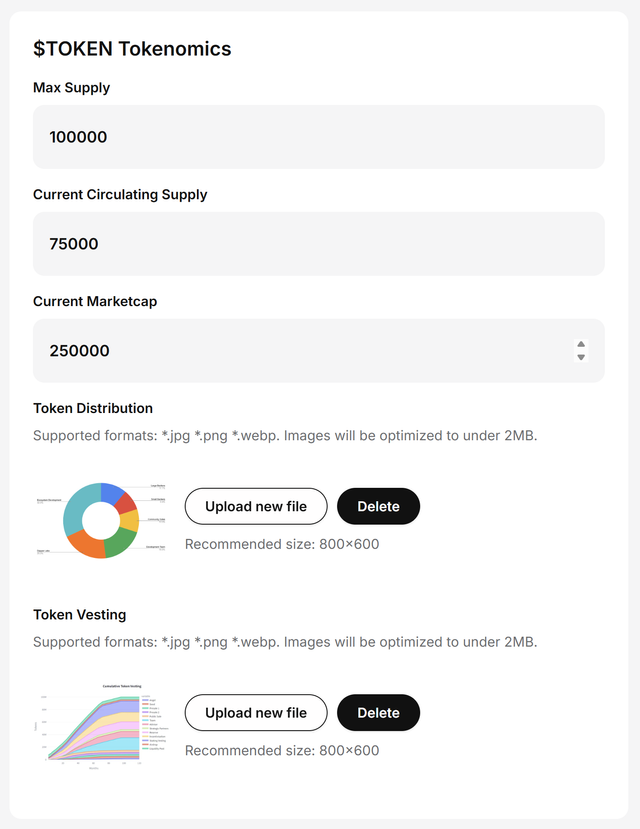Viewport: 640px width, 829px height.
Task: Delete the Token Vesting image
Action: tap(378, 712)
